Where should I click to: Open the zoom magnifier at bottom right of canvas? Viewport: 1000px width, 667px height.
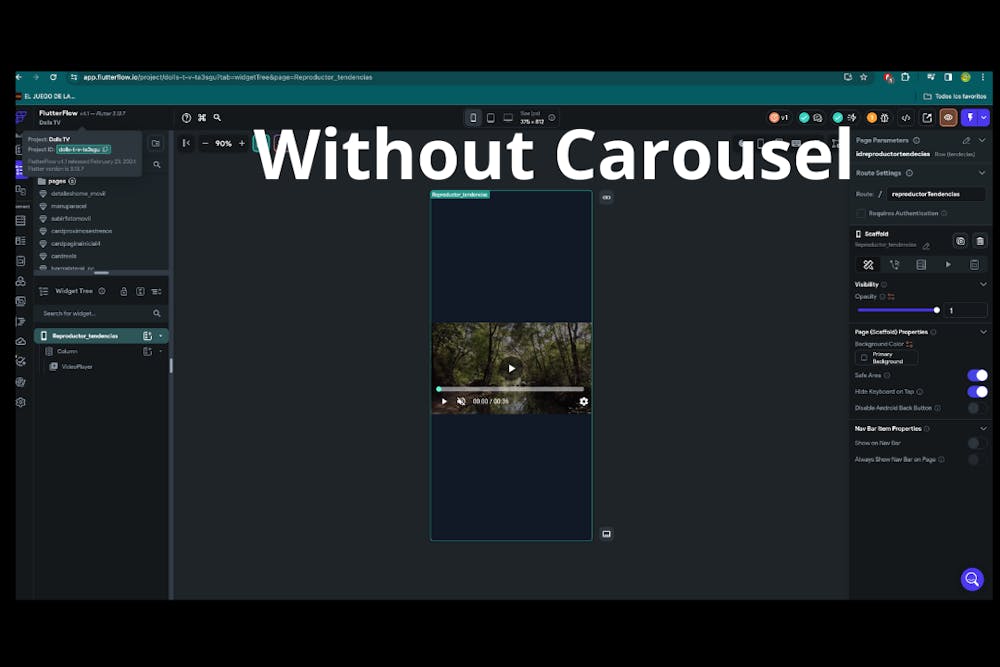coord(972,580)
